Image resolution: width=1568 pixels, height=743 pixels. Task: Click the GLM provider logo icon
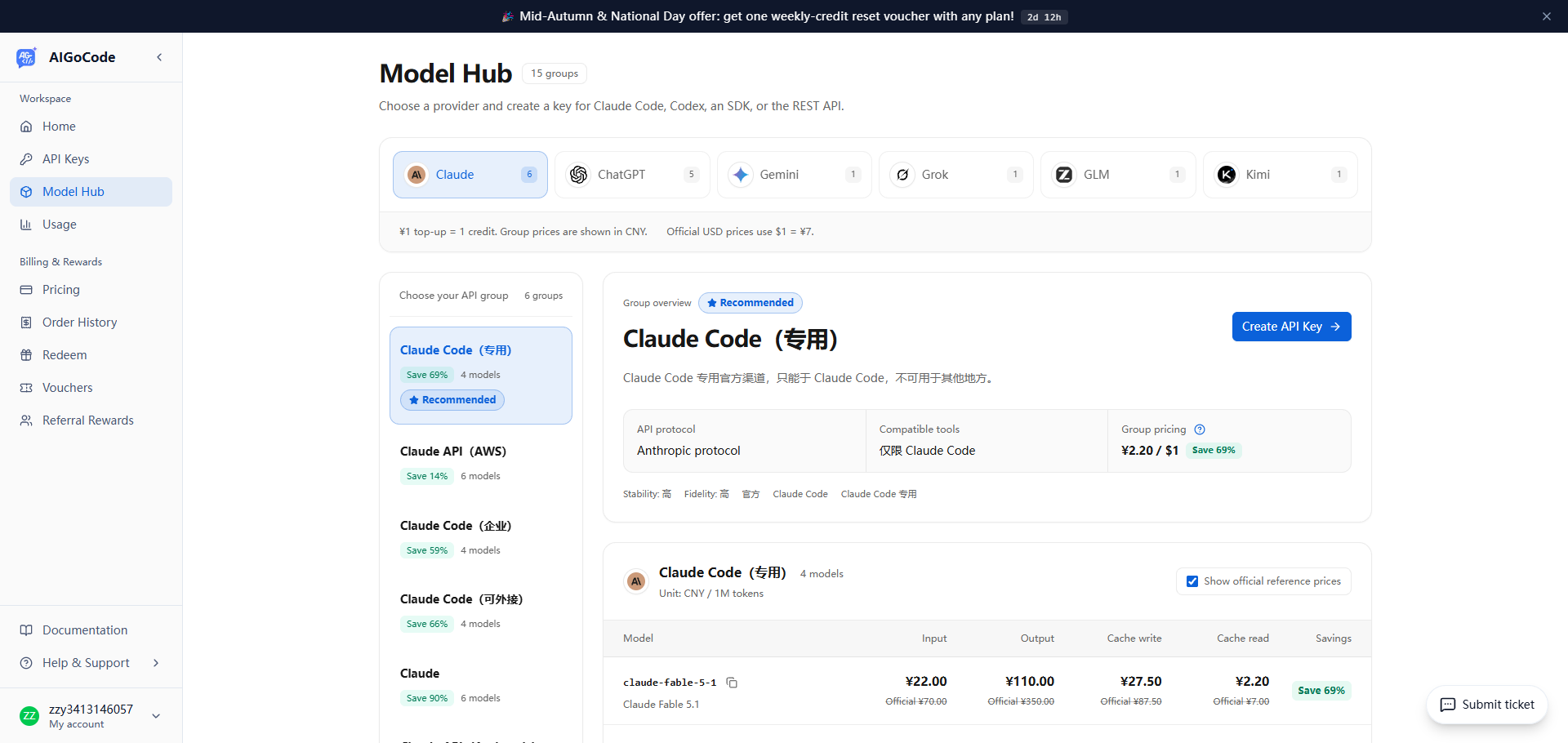1064,175
